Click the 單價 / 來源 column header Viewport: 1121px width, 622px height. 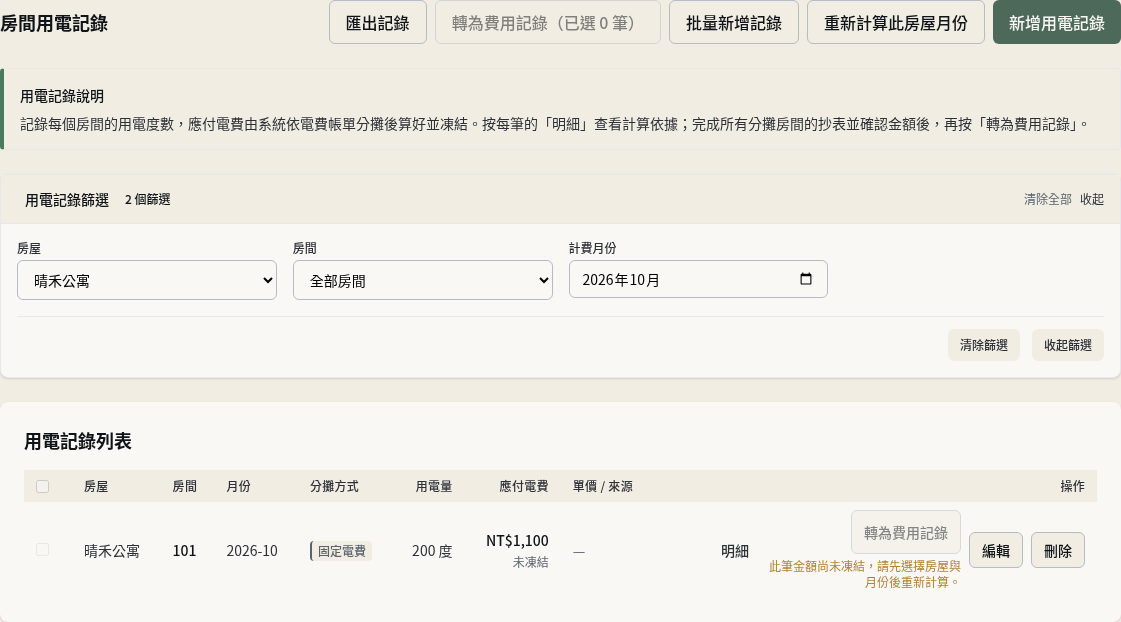(602, 486)
